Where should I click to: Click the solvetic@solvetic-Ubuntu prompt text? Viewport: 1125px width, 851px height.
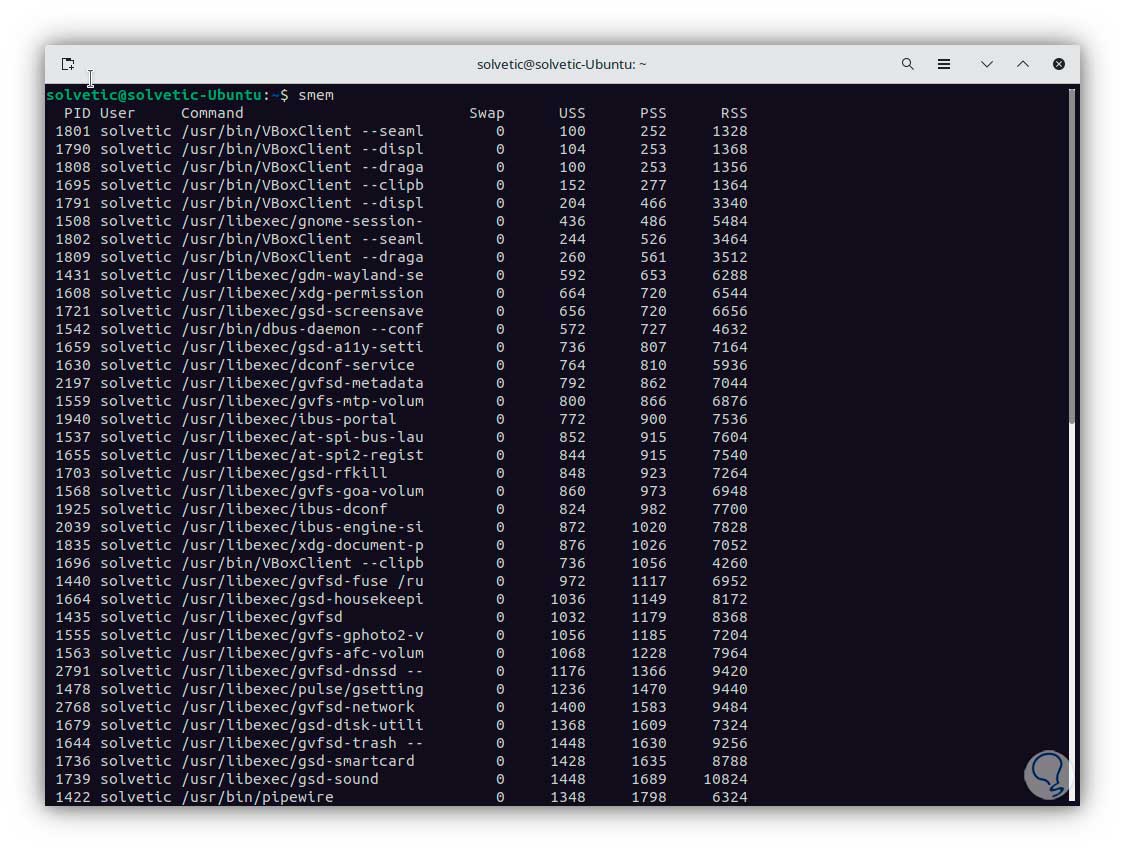(x=154, y=95)
